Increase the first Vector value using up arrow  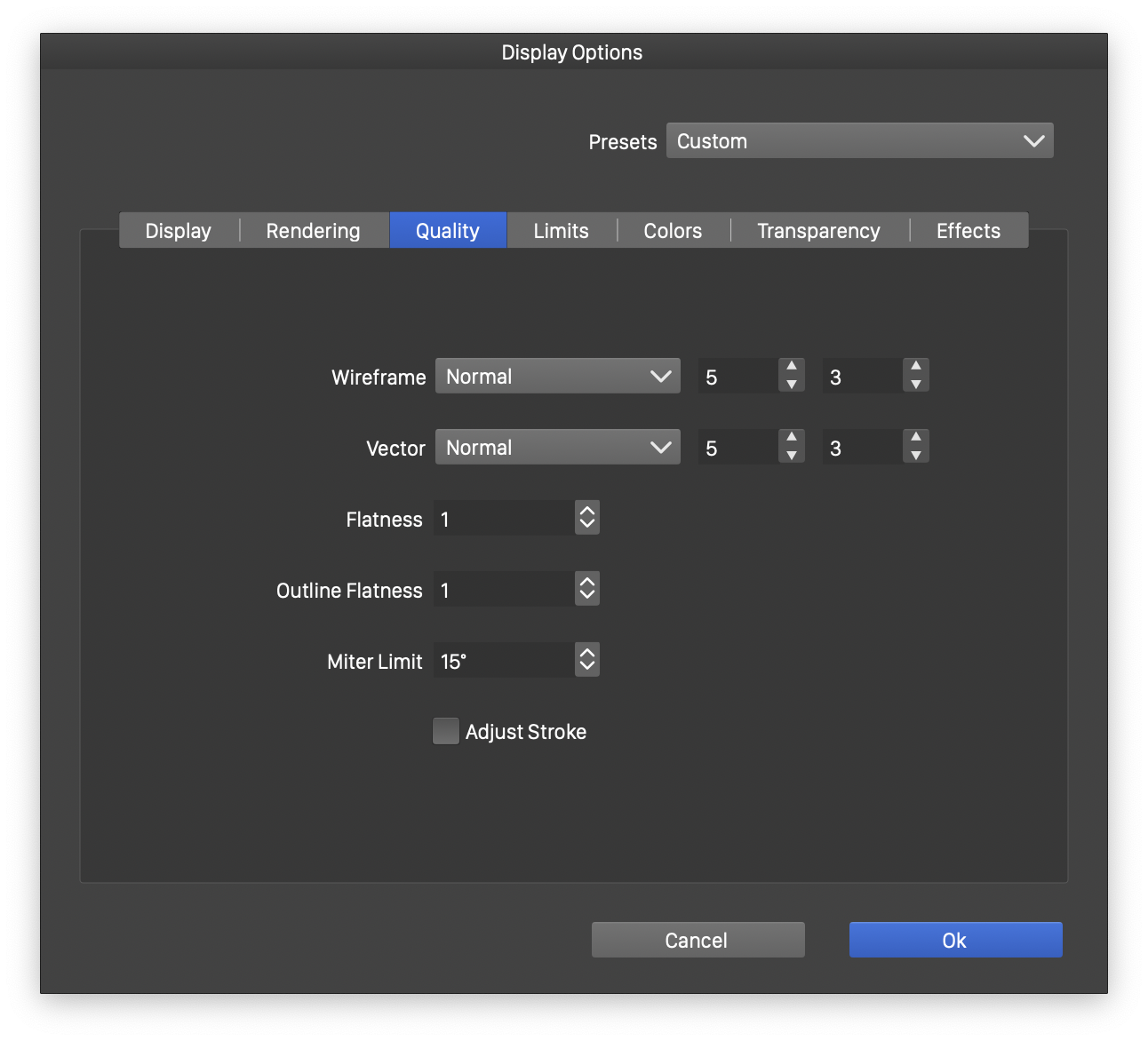point(791,438)
